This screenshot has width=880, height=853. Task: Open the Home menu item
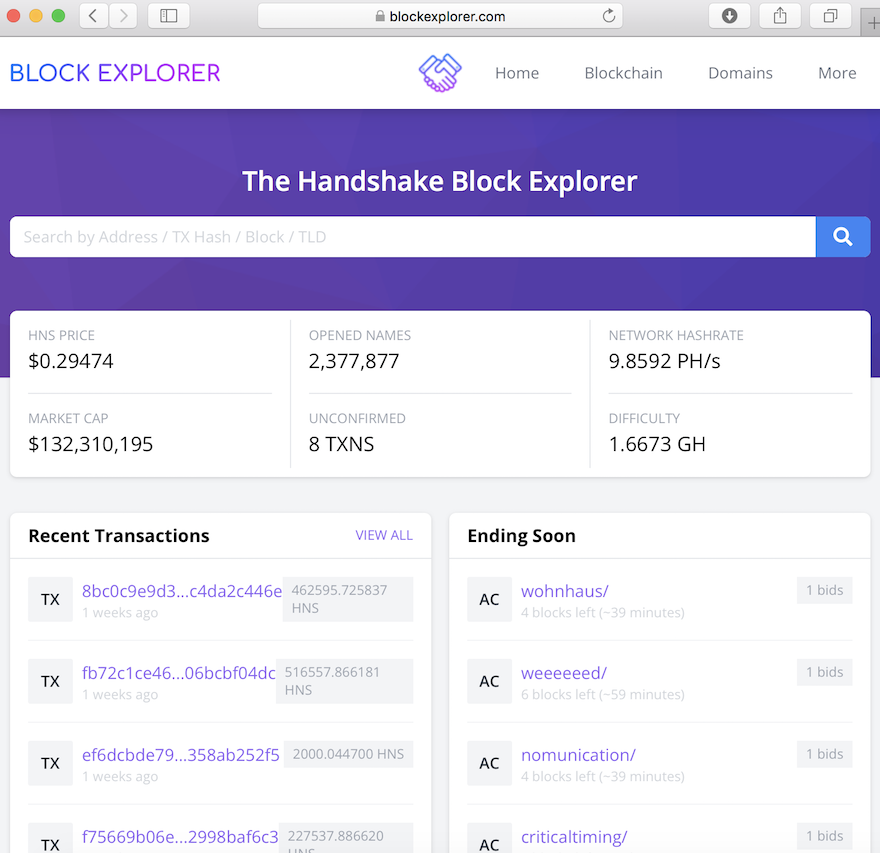(x=517, y=73)
